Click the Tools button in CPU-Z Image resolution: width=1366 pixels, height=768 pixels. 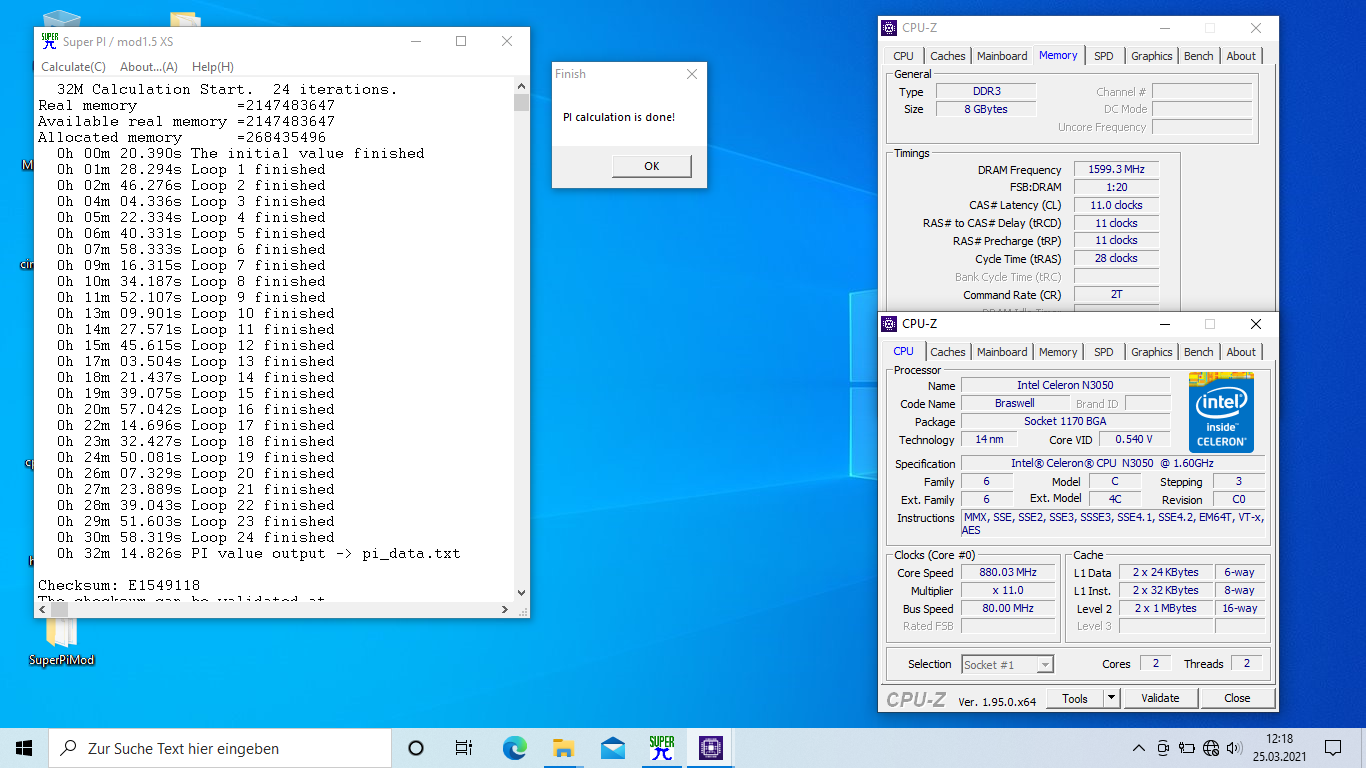[1075, 698]
